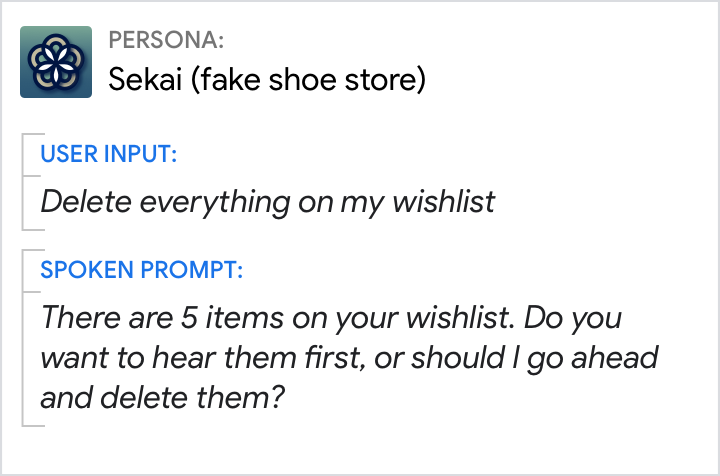Click 'Delete everything on my wishlist' text

268,201
